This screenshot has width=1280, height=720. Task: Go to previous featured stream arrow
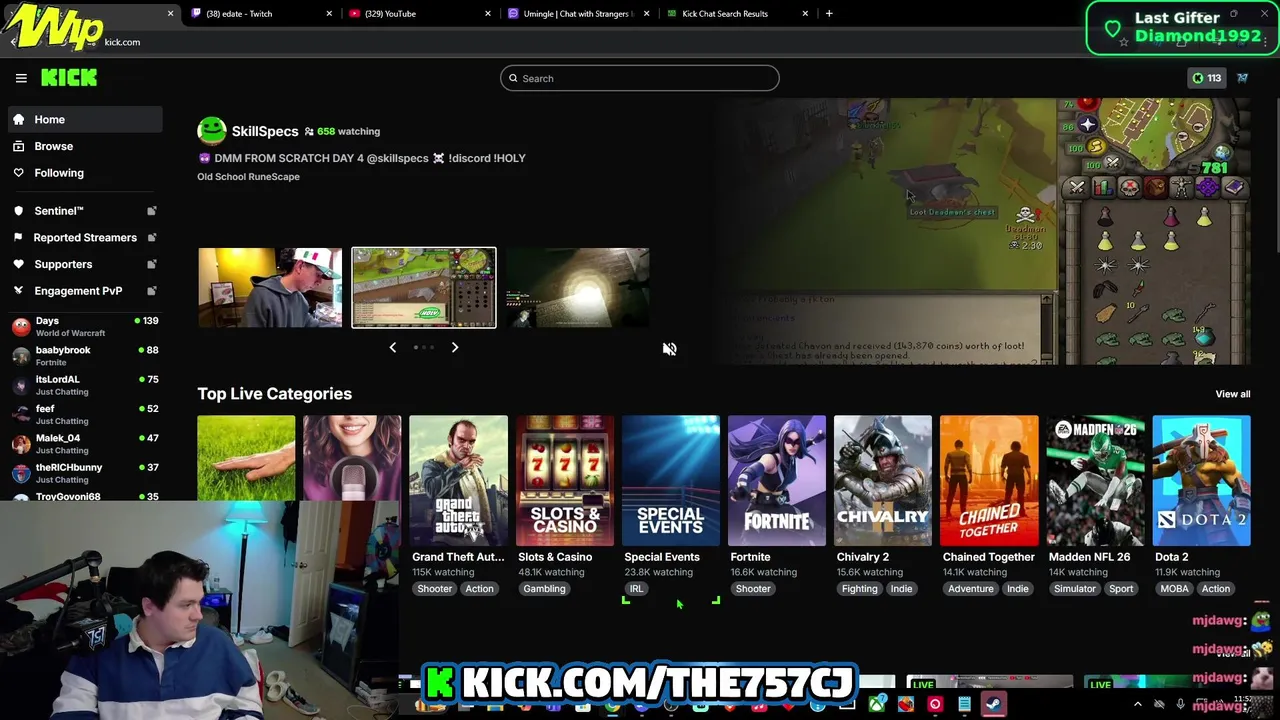click(393, 347)
